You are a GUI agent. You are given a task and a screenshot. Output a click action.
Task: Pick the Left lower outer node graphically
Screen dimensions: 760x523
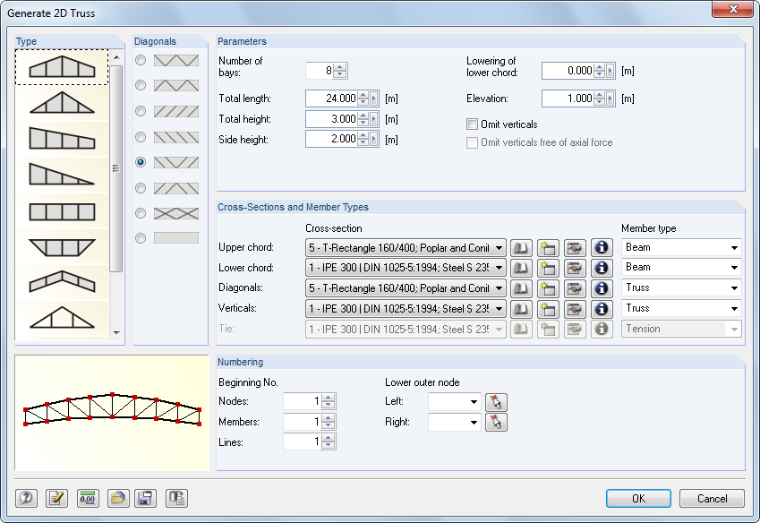(x=496, y=402)
